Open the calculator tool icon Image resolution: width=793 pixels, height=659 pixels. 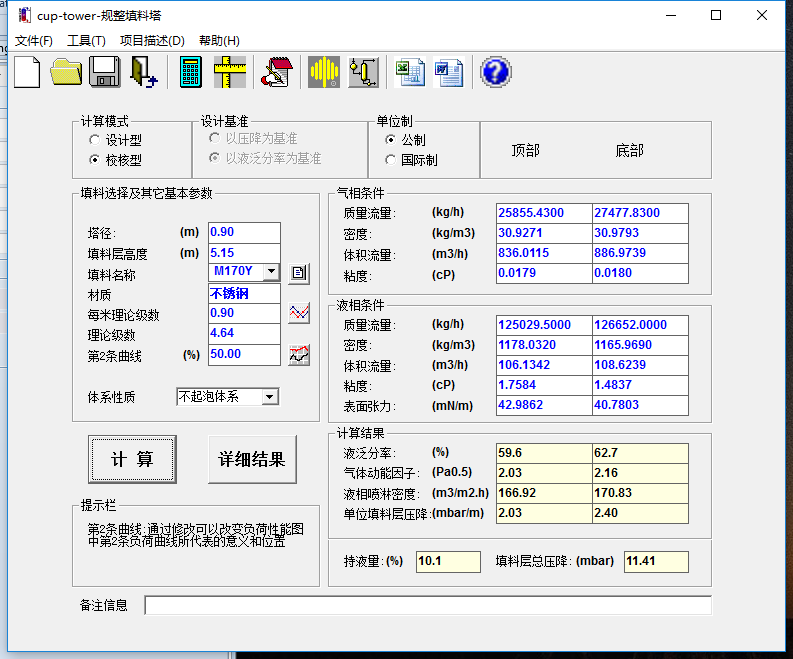coord(191,72)
